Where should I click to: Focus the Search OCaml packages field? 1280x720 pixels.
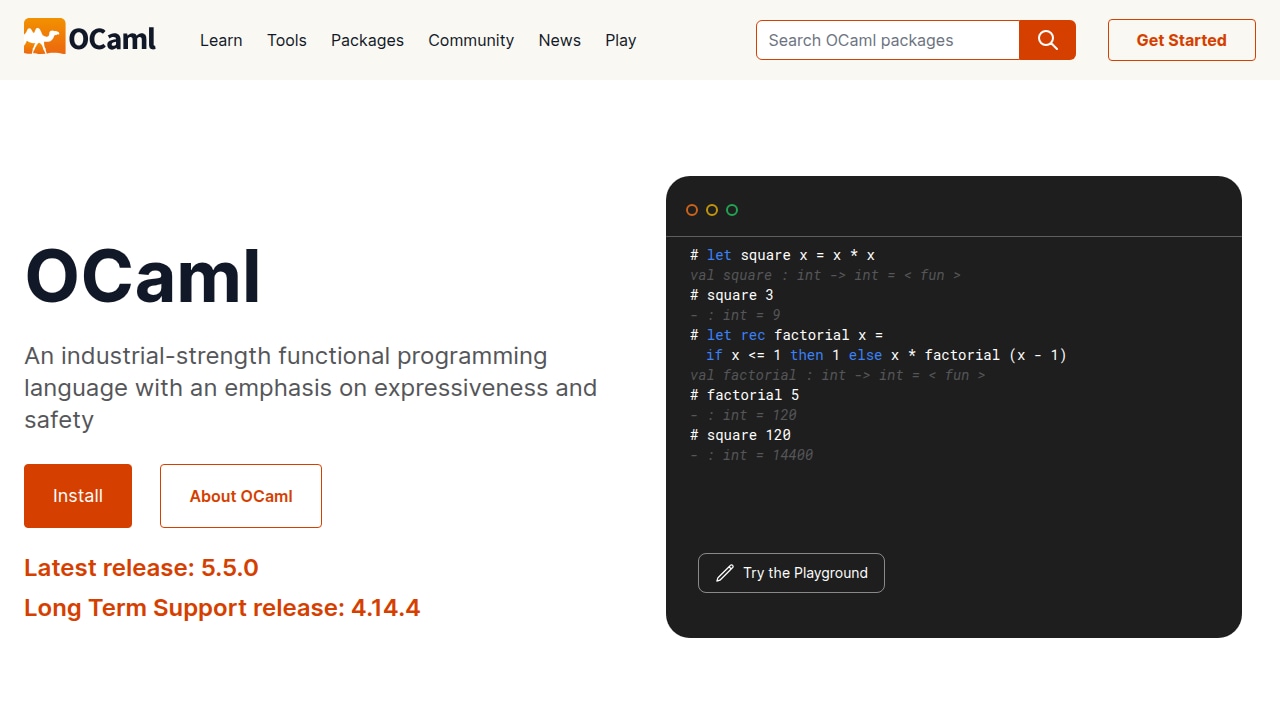click(888, 40)
